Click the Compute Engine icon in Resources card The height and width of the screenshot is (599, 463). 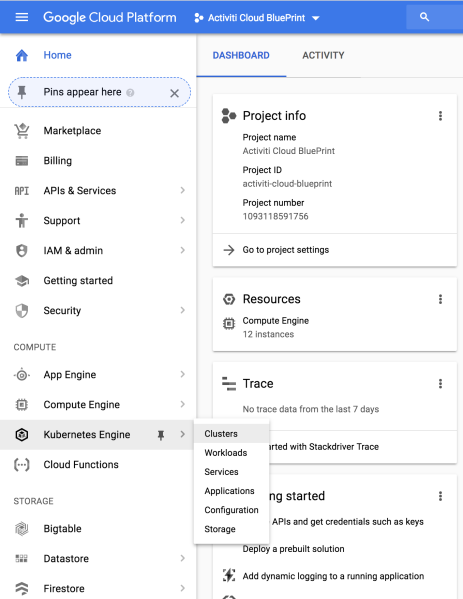click(229, 324)
